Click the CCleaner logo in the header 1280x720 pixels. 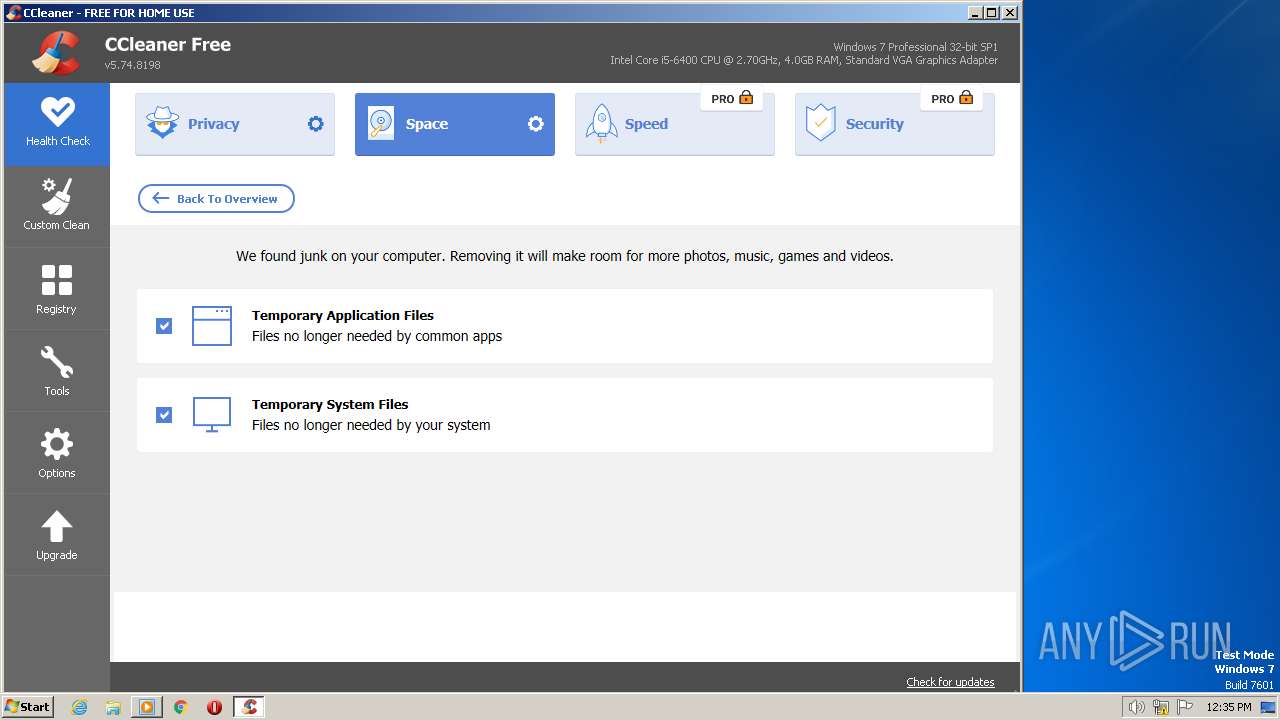click(56, 53)
